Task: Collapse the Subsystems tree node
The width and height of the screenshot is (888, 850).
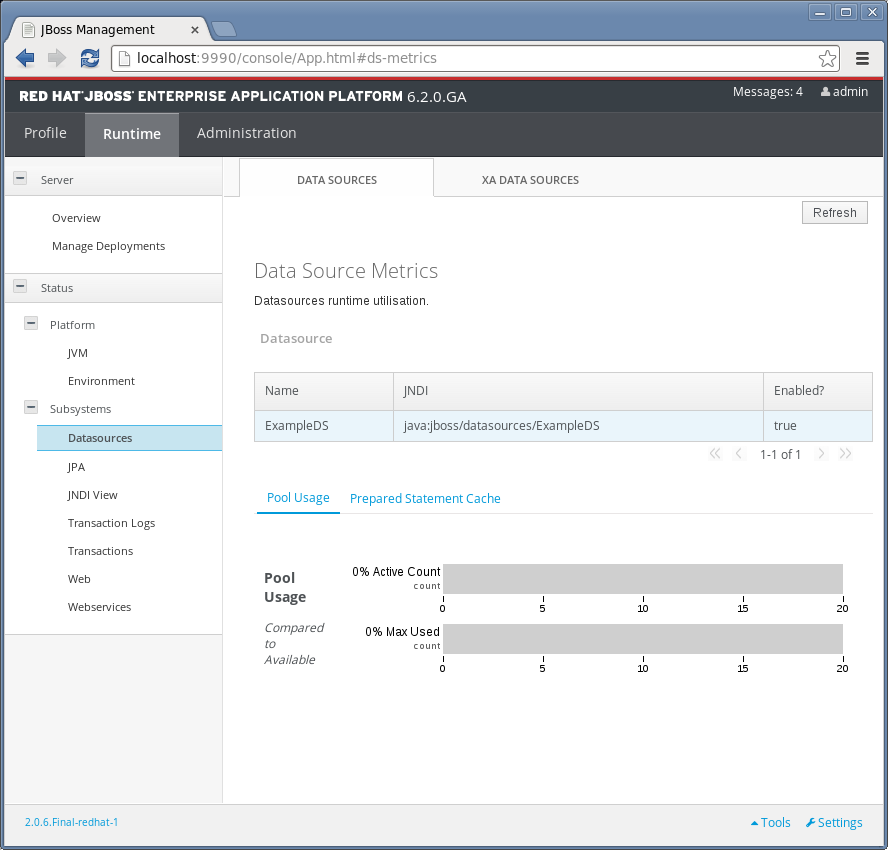Action: tap(30, 408)
